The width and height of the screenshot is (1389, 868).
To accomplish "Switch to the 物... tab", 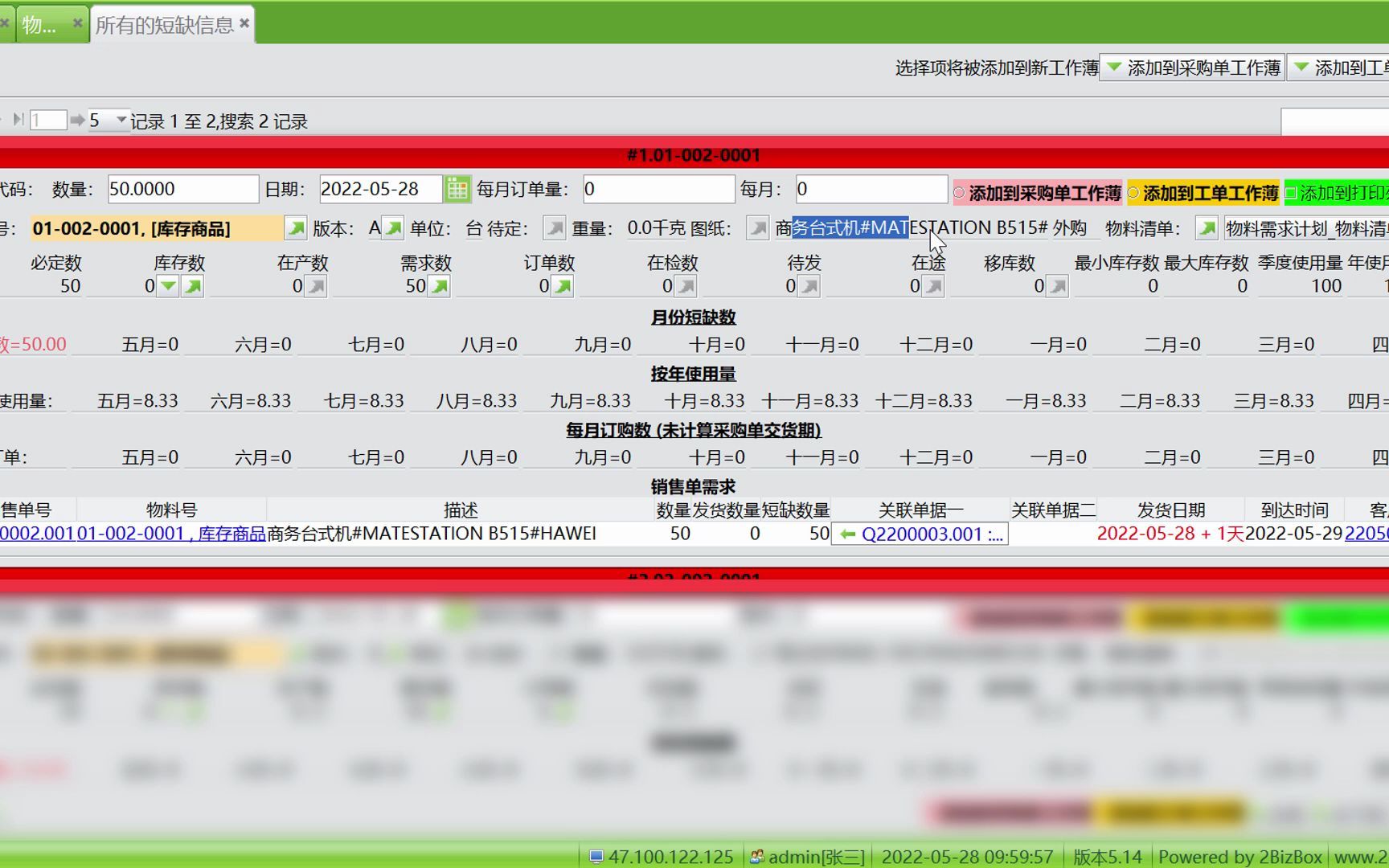I will pyautogui.click(x=39, y=25).
